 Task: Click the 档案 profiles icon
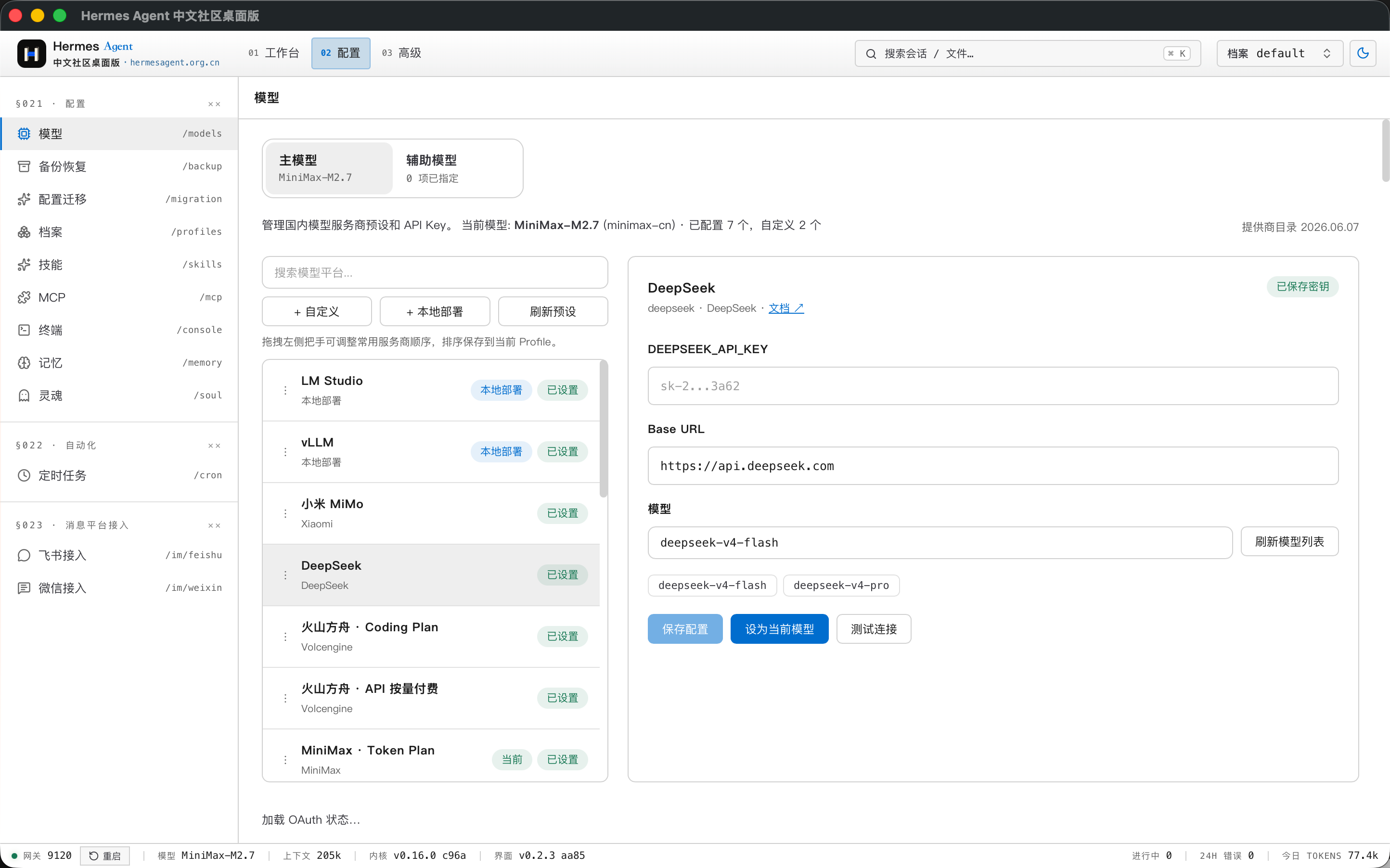click(x=24, y=232)
